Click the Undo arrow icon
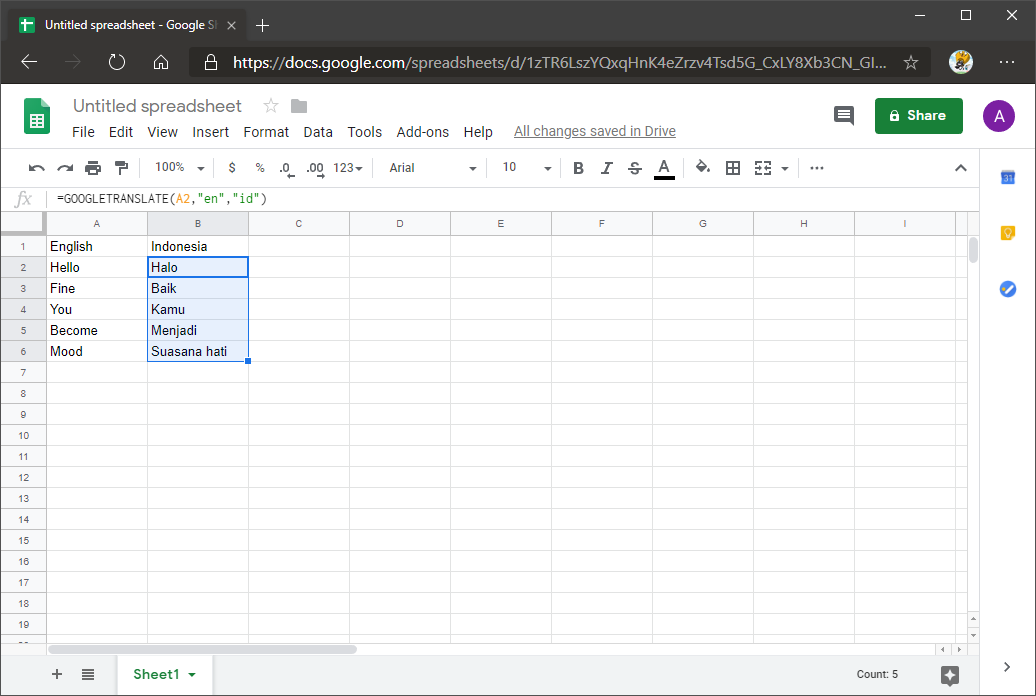The image size is (1036, 696). click(x=37, y=168)
